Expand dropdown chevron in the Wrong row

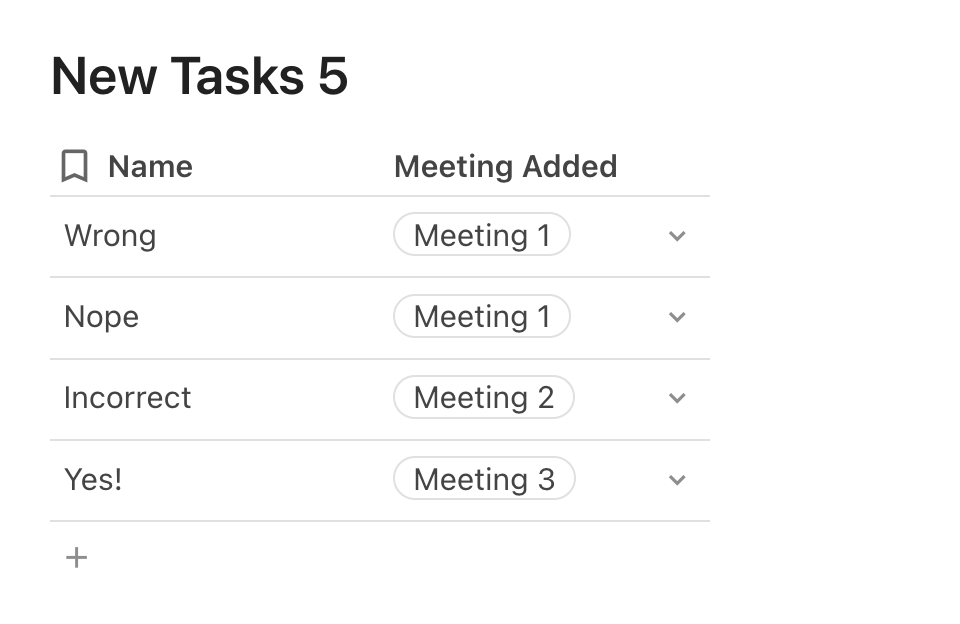tap(677, 237)
